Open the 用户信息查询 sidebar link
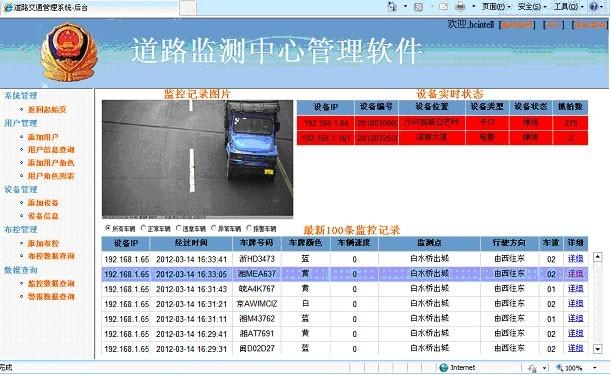This screenshot has height=375, width=611. click(51, 150)
